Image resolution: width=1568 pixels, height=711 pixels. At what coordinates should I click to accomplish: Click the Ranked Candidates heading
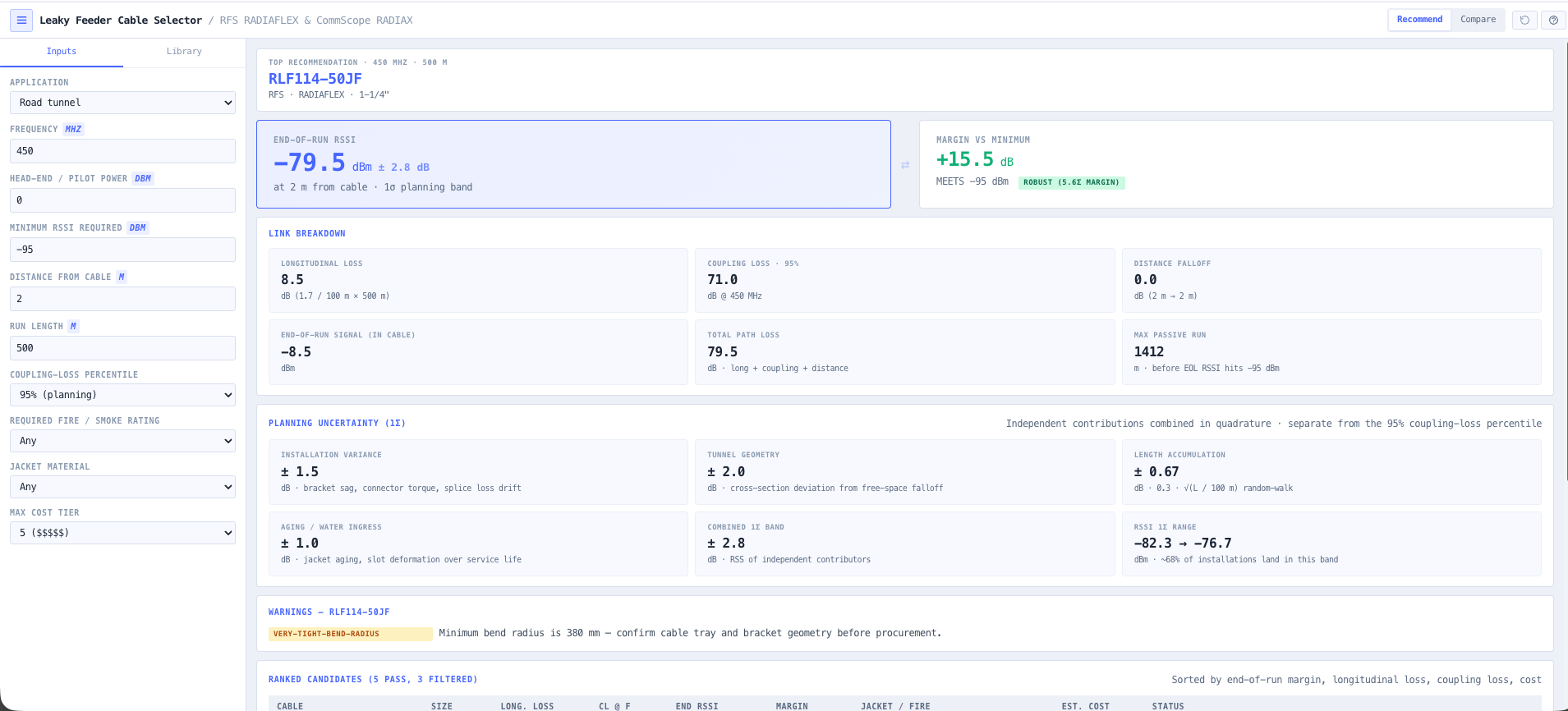point(373,680)
